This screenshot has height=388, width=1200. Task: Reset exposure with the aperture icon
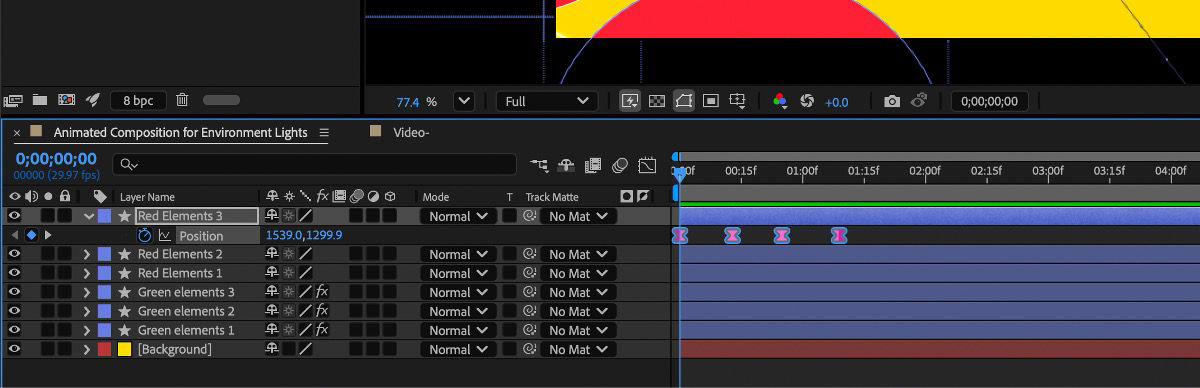[807, 101]
